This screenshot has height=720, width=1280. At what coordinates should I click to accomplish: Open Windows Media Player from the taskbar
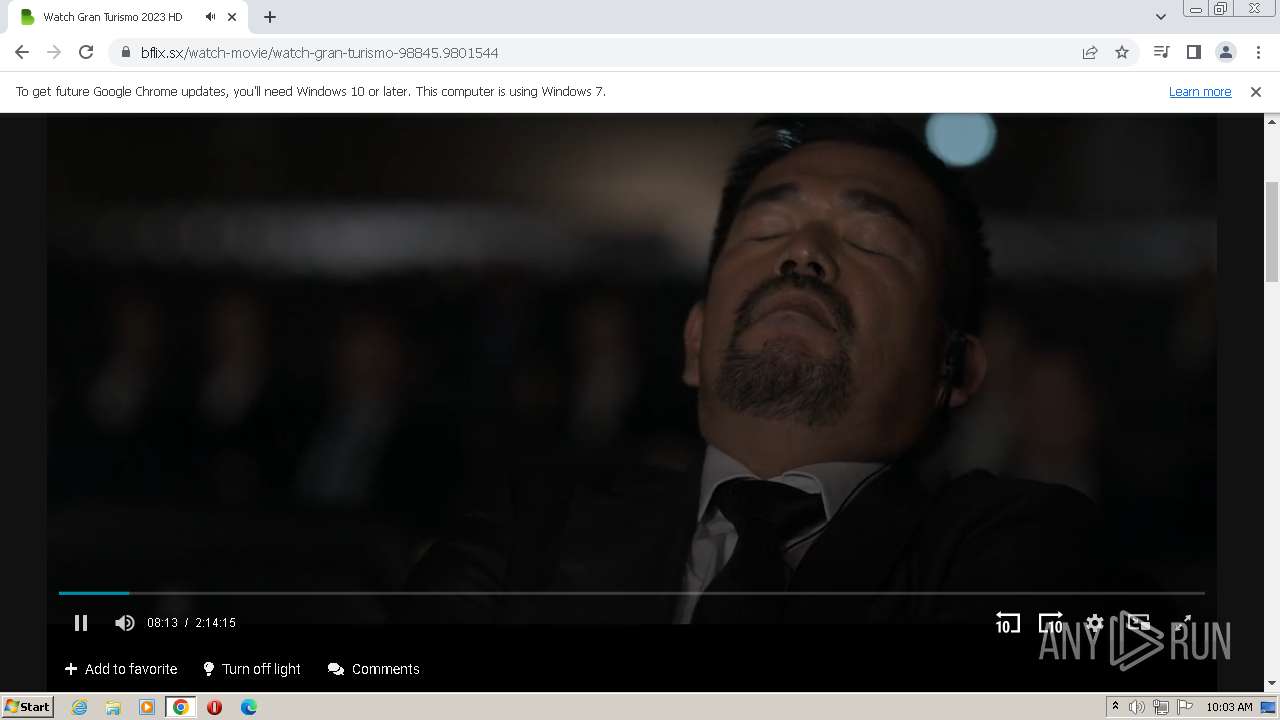click(147, 707)
